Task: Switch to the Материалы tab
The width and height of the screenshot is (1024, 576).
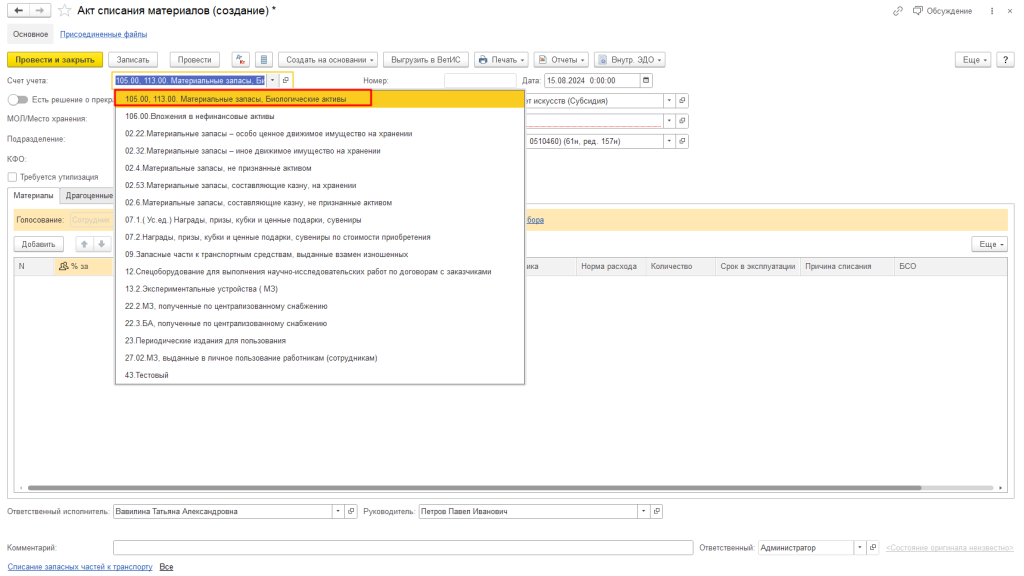Action: click(x=33, y=196)
